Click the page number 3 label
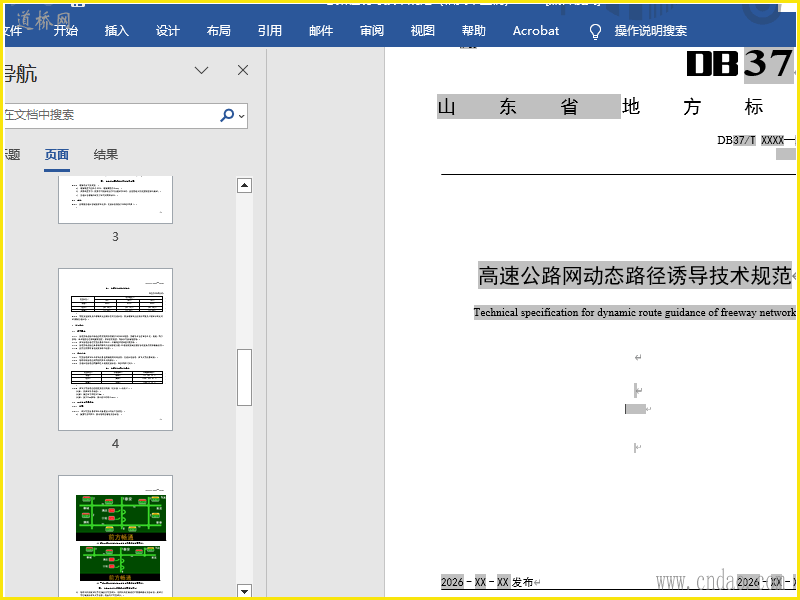The width and height of the screenshot is (800, 600). tap(115, 237)
